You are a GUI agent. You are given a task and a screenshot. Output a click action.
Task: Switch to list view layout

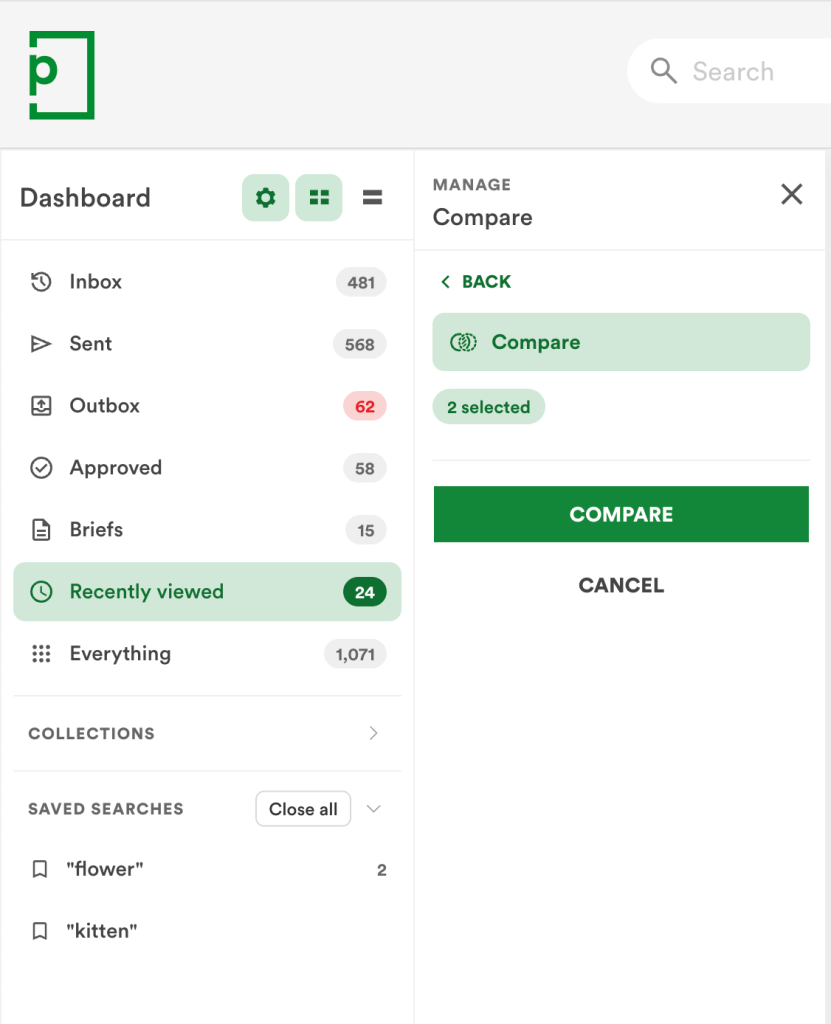(372, 197)
